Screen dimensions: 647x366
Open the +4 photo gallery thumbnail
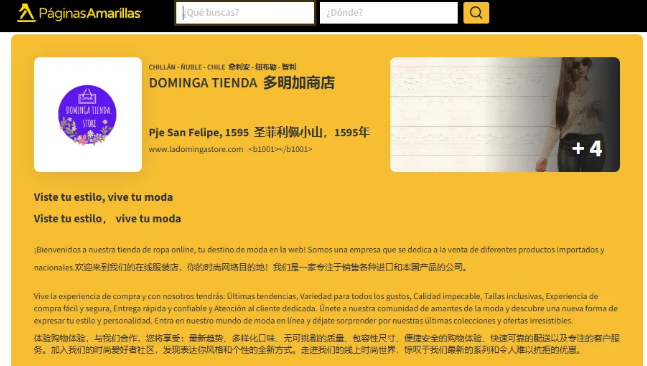click(x=505, y=115)
